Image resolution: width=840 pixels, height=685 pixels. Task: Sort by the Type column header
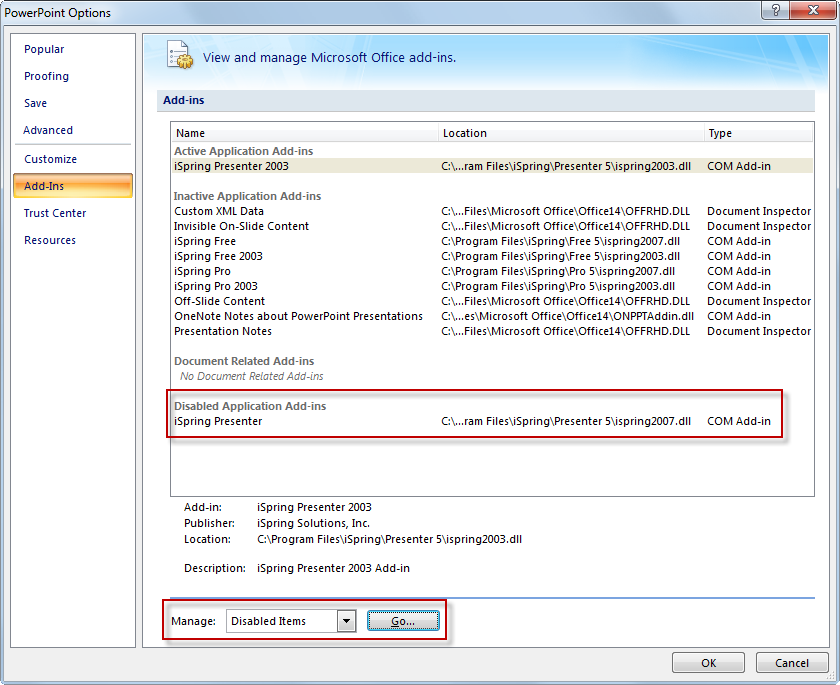(759, 133)
